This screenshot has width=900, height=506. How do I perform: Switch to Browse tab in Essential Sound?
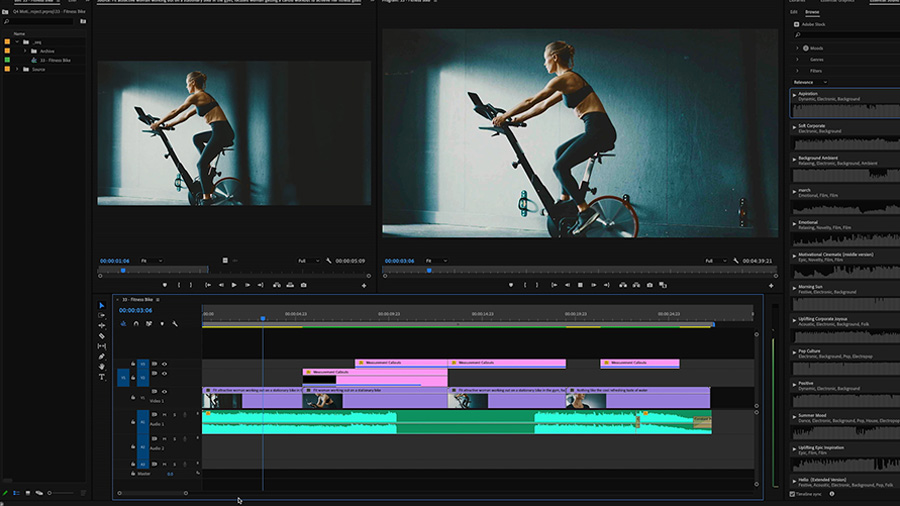coord(812,12)
